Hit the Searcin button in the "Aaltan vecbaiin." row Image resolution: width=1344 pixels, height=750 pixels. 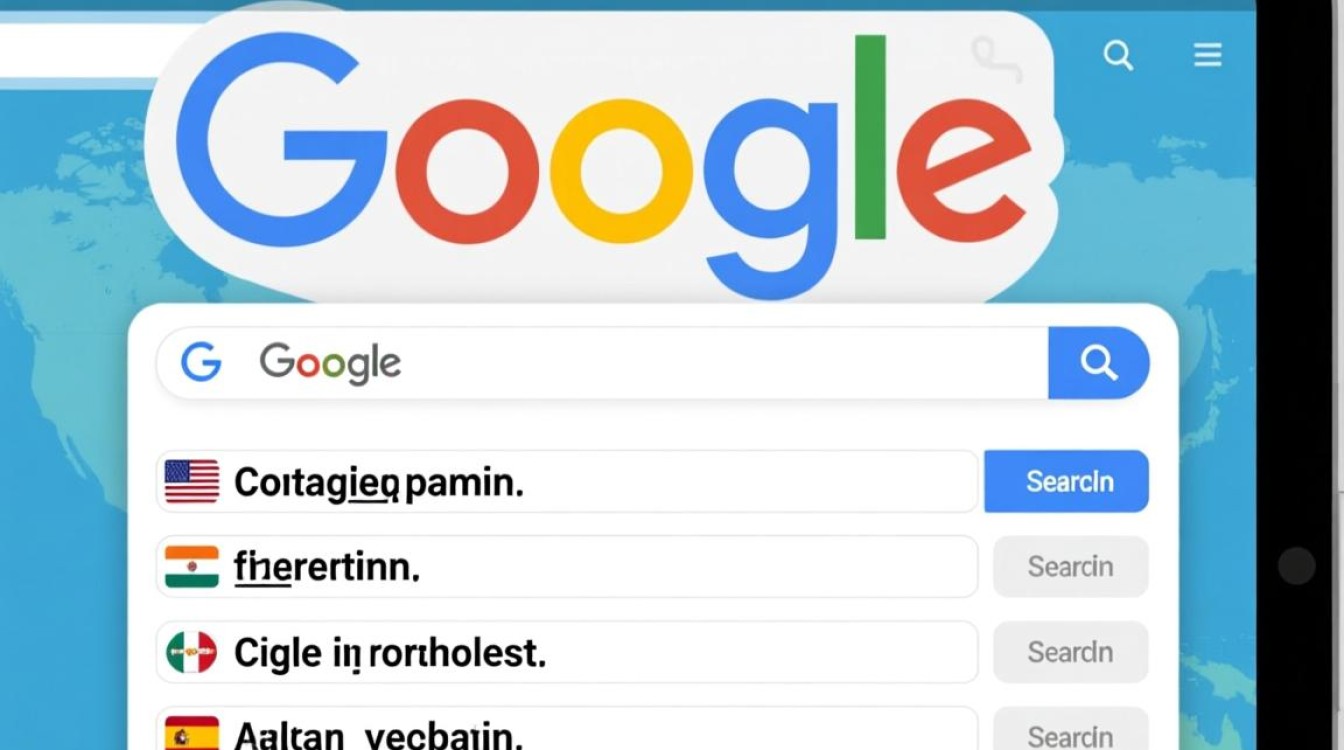(x=1070, y=736)
